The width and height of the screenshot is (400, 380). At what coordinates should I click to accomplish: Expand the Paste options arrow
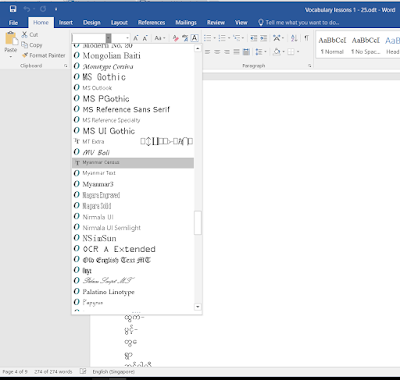click(11, 56)
